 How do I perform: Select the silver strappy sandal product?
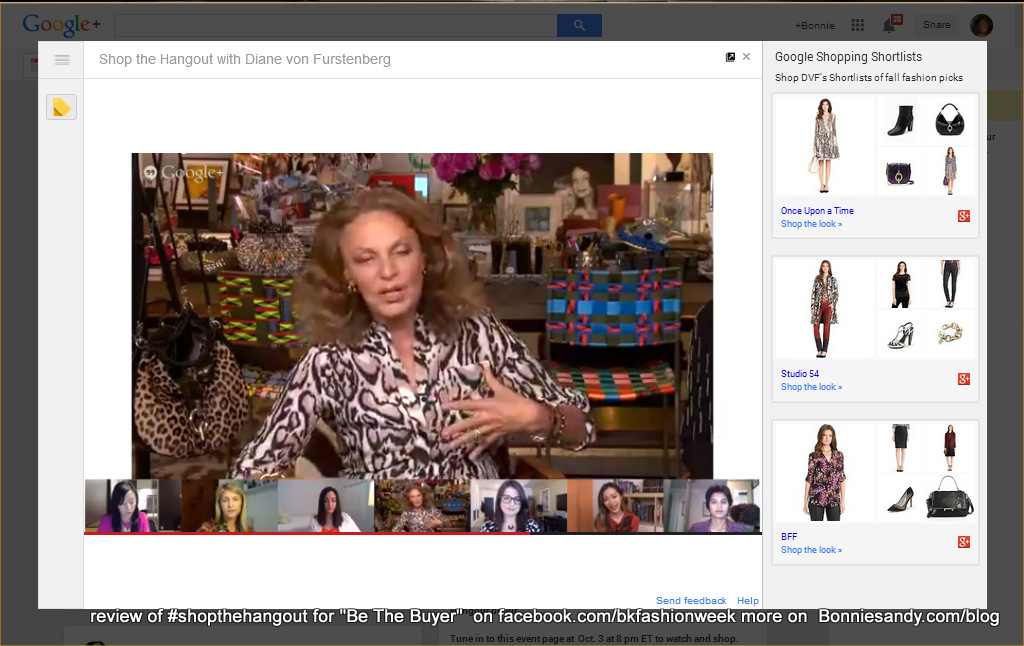(901, 335)
